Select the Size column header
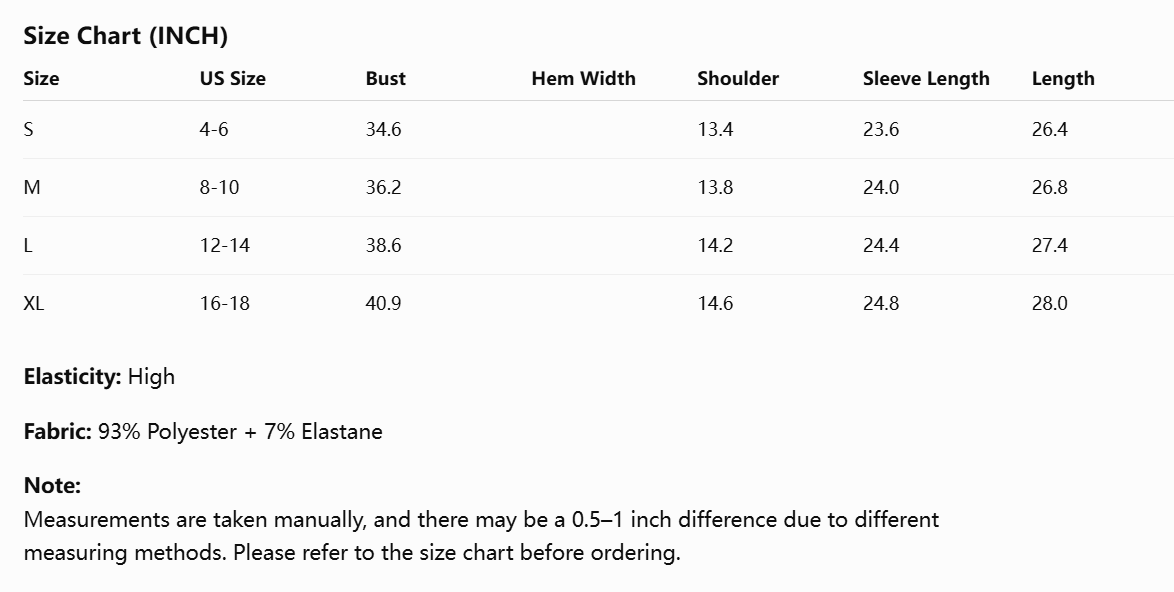Image resolution: width=1174 pixels, height=592 pixels. (x=41, y=79)
